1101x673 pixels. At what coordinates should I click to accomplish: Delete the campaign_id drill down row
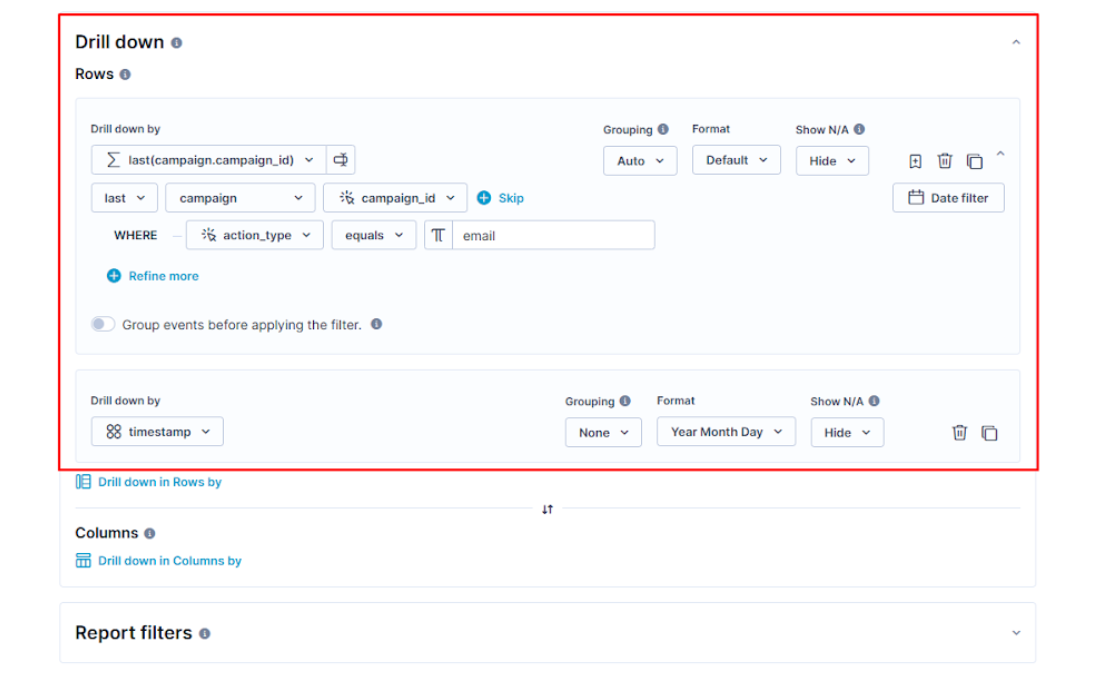tap(945, 161)
